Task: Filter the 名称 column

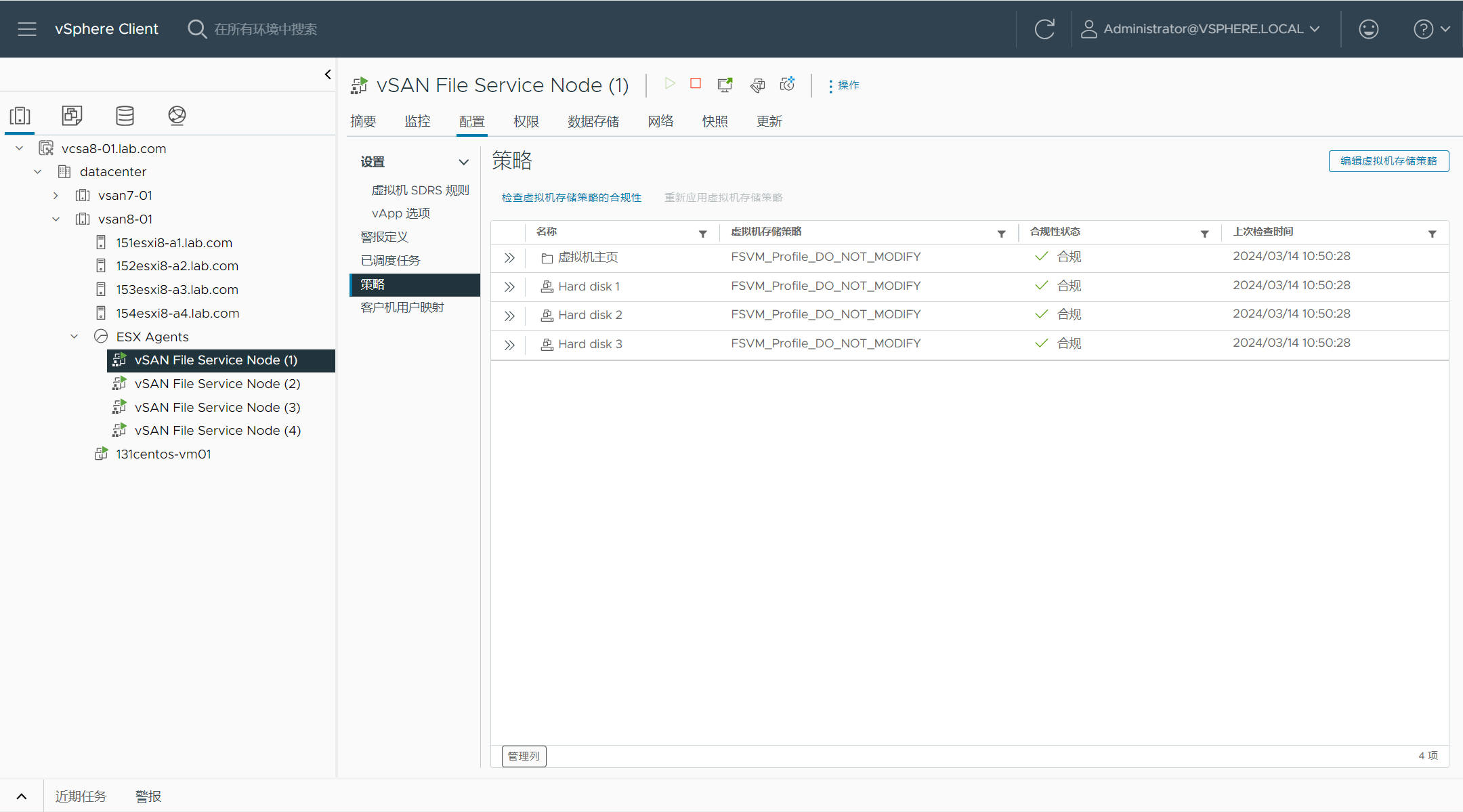Action: point(703,234)
